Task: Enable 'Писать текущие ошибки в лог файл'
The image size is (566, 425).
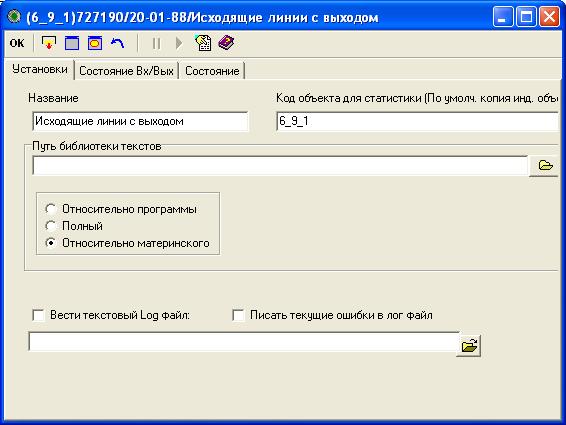Action: click(x=238, y=315)
